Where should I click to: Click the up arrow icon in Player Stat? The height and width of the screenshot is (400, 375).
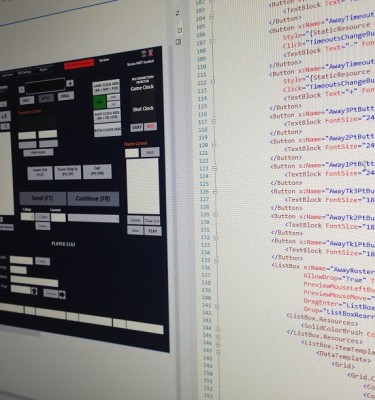34,291
